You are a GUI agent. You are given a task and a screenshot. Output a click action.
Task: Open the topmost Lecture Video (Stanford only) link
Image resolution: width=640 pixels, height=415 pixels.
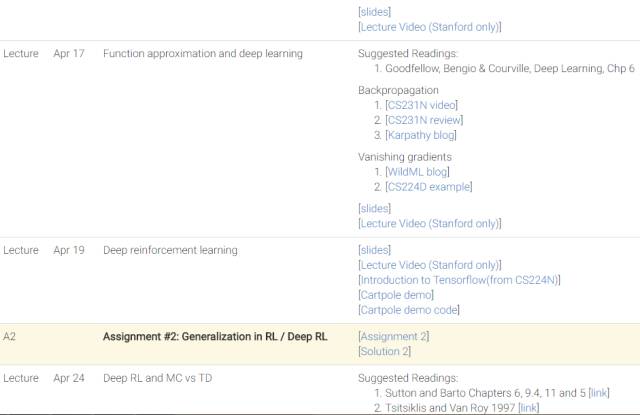(x=430, y=27)
